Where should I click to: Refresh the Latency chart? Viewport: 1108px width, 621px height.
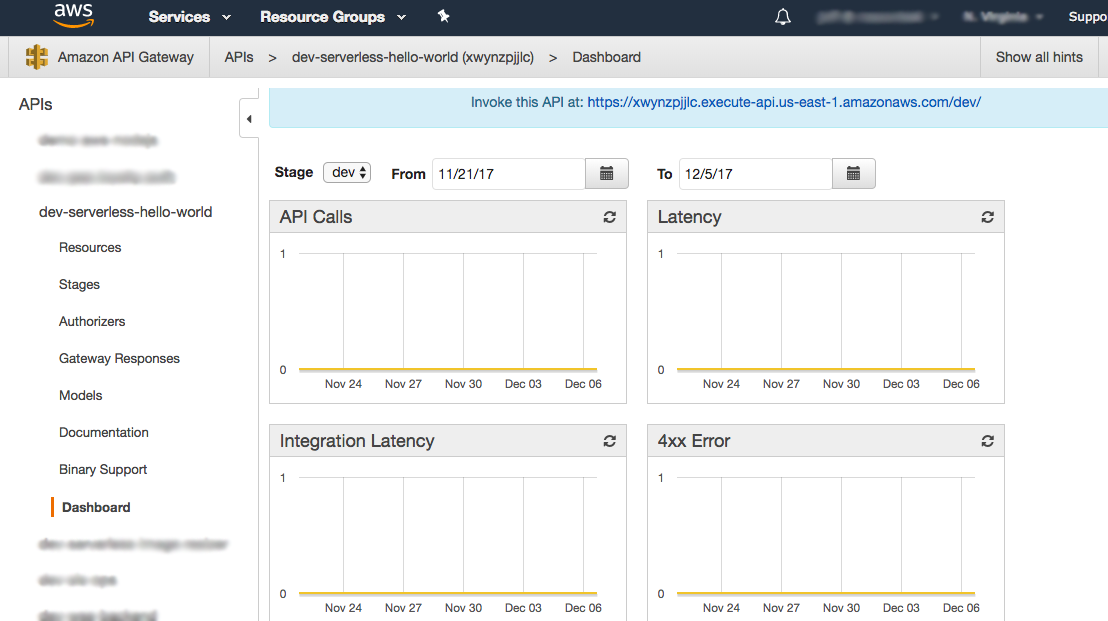point(987,217)
